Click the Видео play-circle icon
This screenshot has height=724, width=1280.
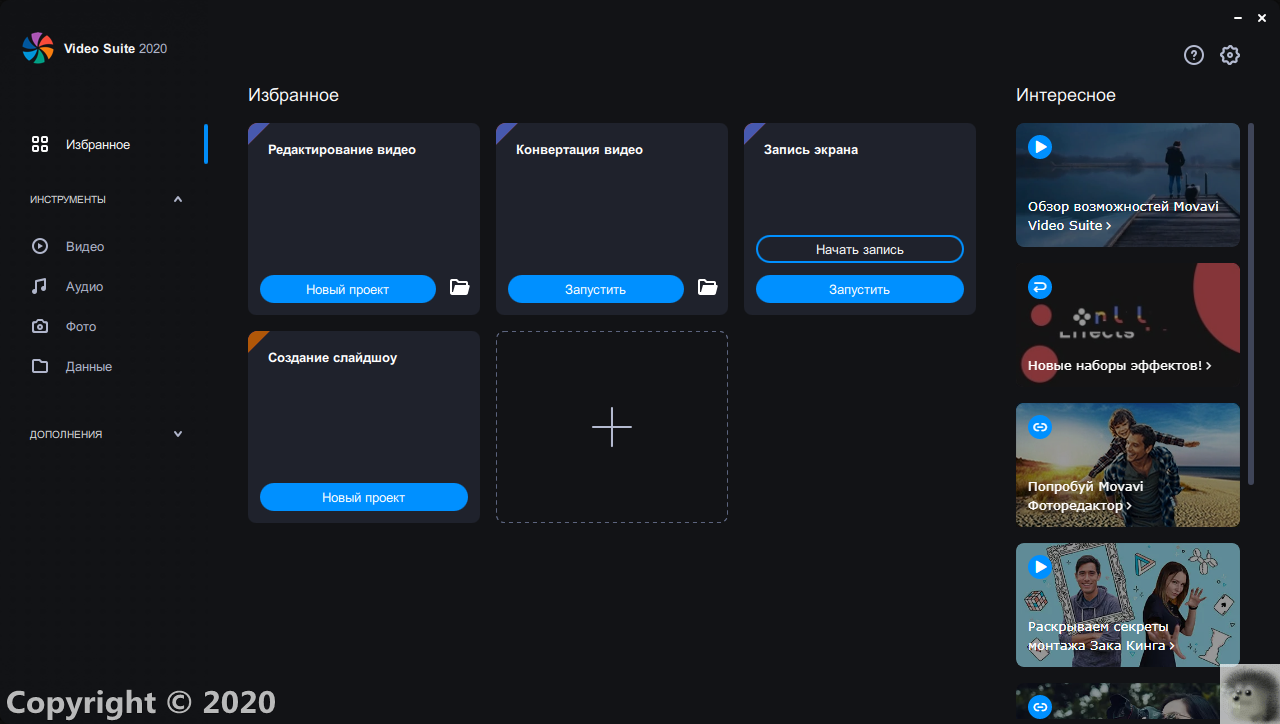tap(40, 246)
